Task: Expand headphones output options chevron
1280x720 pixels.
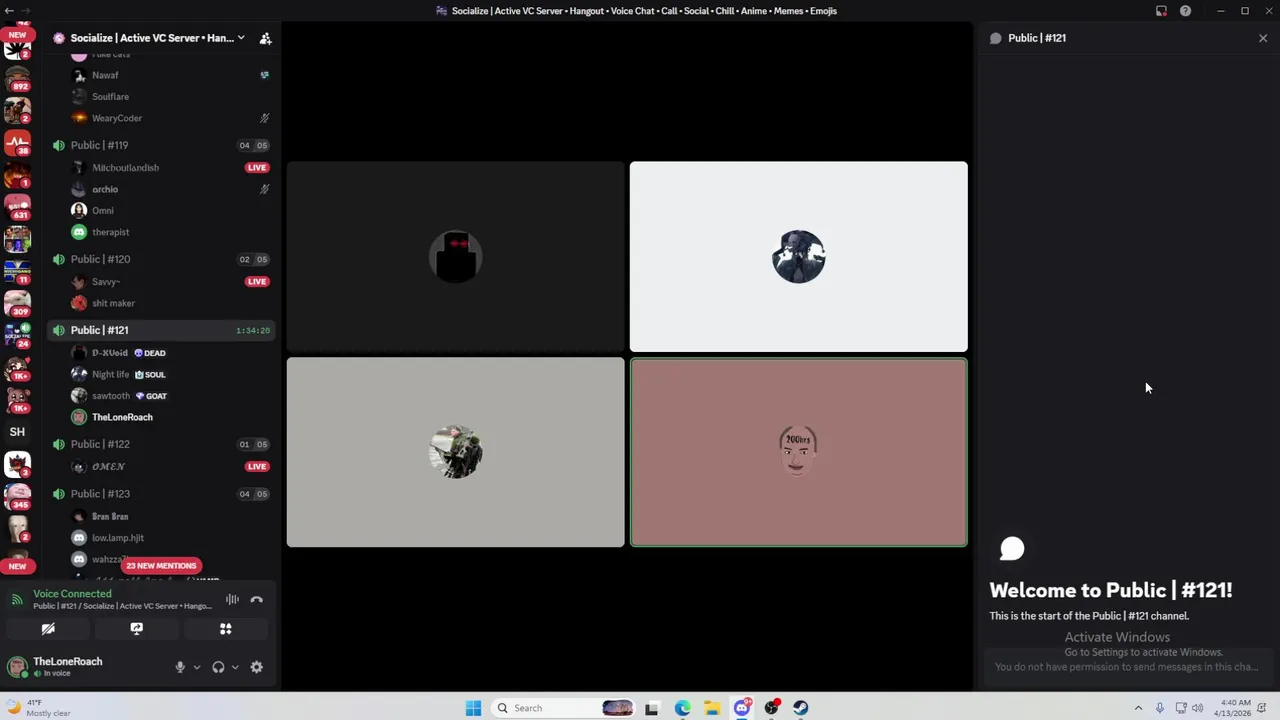Action: (235, 667)
